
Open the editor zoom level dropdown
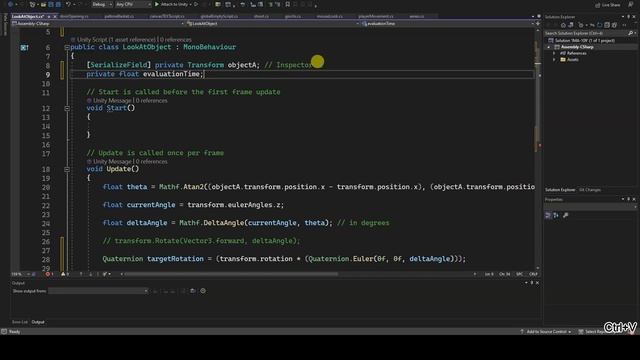tap(21, 274)
